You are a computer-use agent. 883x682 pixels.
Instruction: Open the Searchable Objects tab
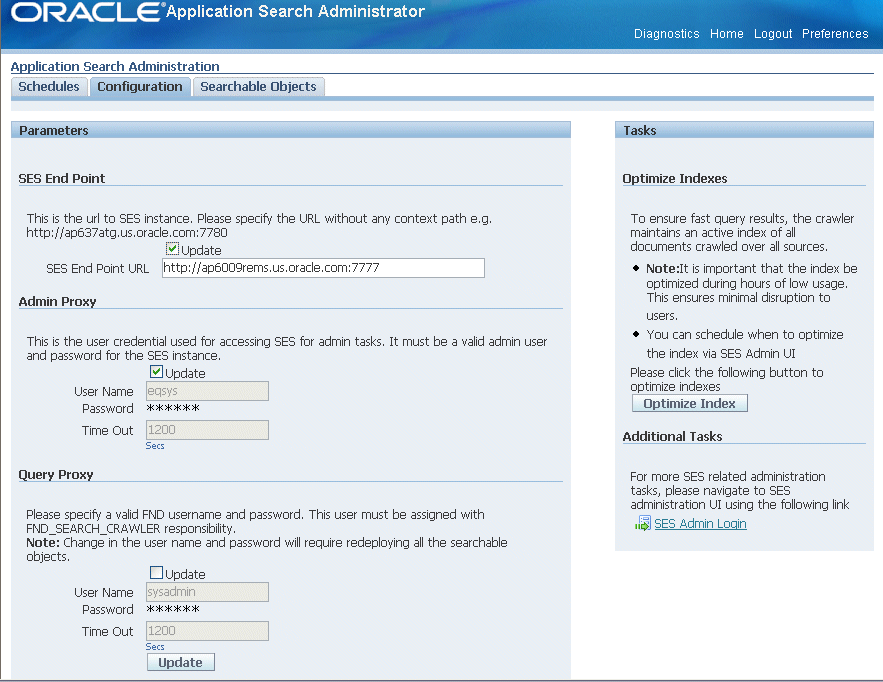(x=258, y=87)
